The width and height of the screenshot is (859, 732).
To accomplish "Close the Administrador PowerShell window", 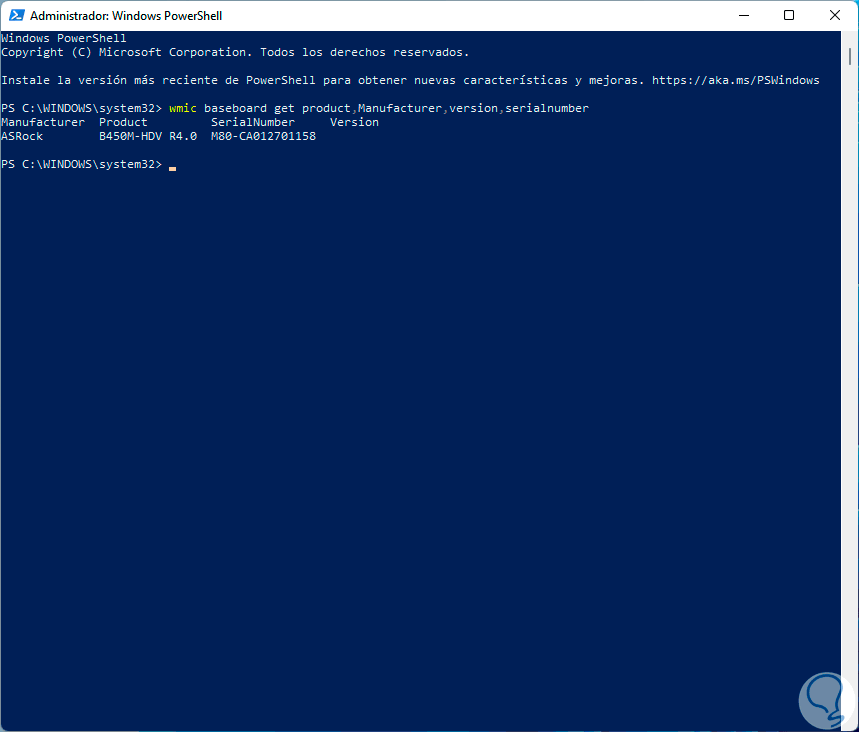I will pos(834,15).
